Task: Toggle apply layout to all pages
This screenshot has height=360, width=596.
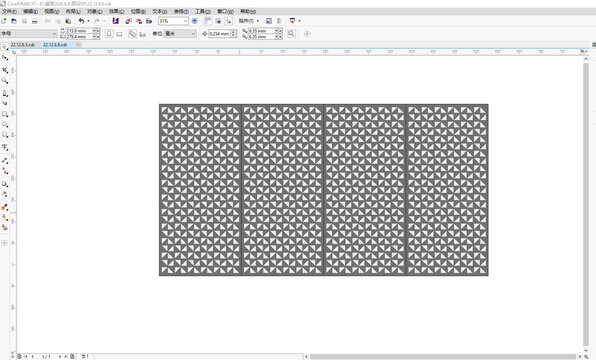Action: [x=132, y=34]
